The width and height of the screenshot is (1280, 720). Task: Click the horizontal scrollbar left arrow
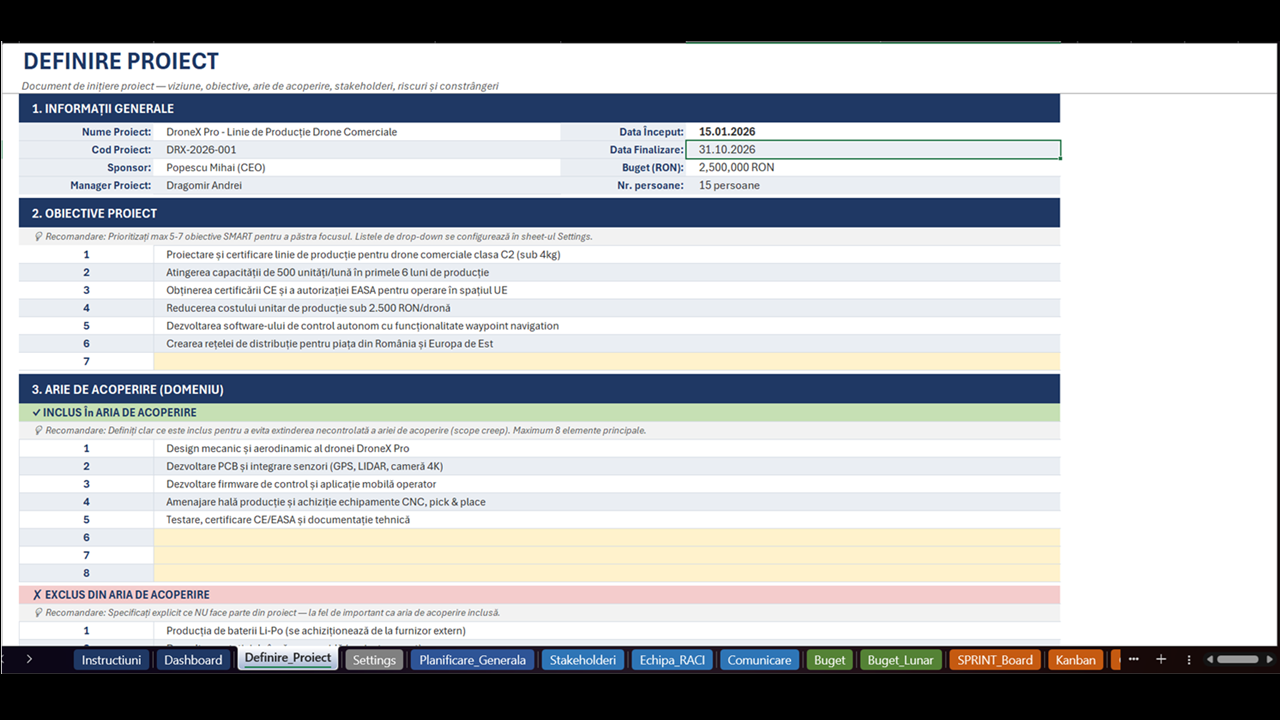(x=1209, y=659)
